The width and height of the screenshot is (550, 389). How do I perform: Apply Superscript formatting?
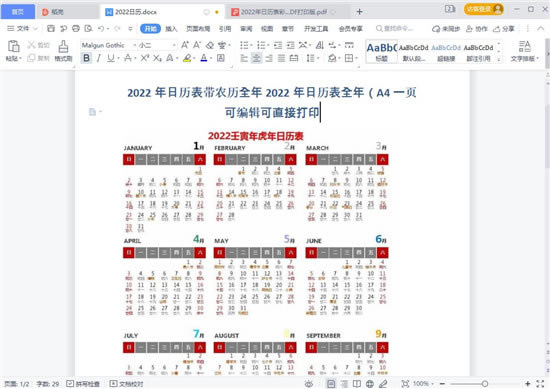click(x=145, y=58)
